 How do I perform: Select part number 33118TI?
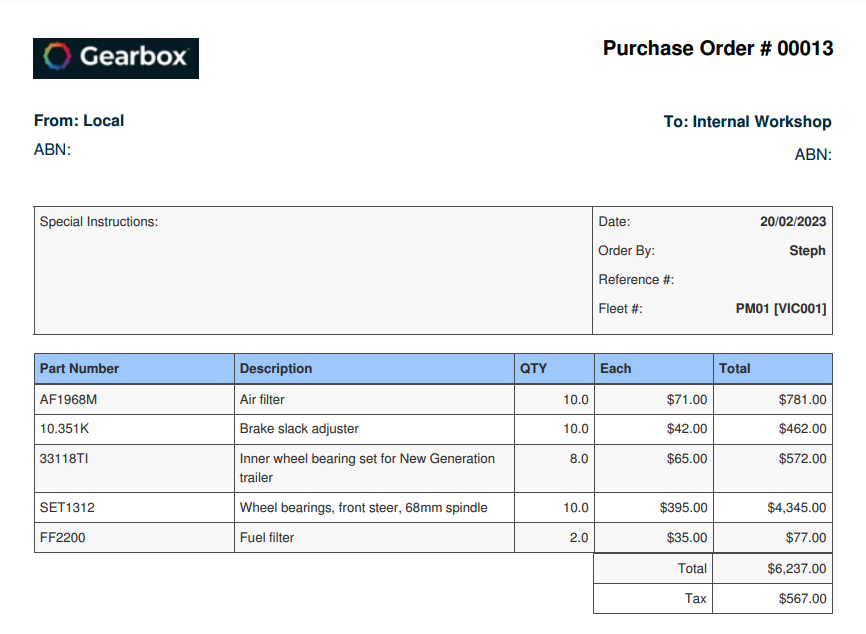click(x=65, y=459)
